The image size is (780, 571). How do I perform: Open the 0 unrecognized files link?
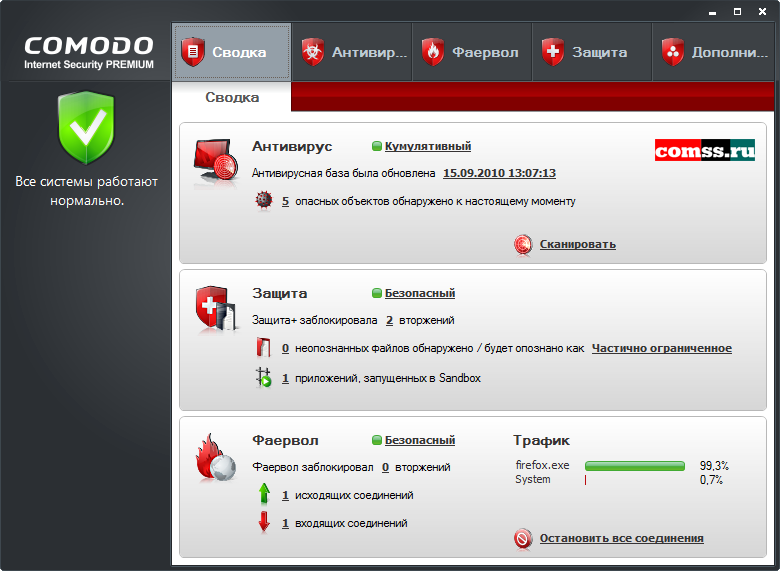[x=286, y=348]
